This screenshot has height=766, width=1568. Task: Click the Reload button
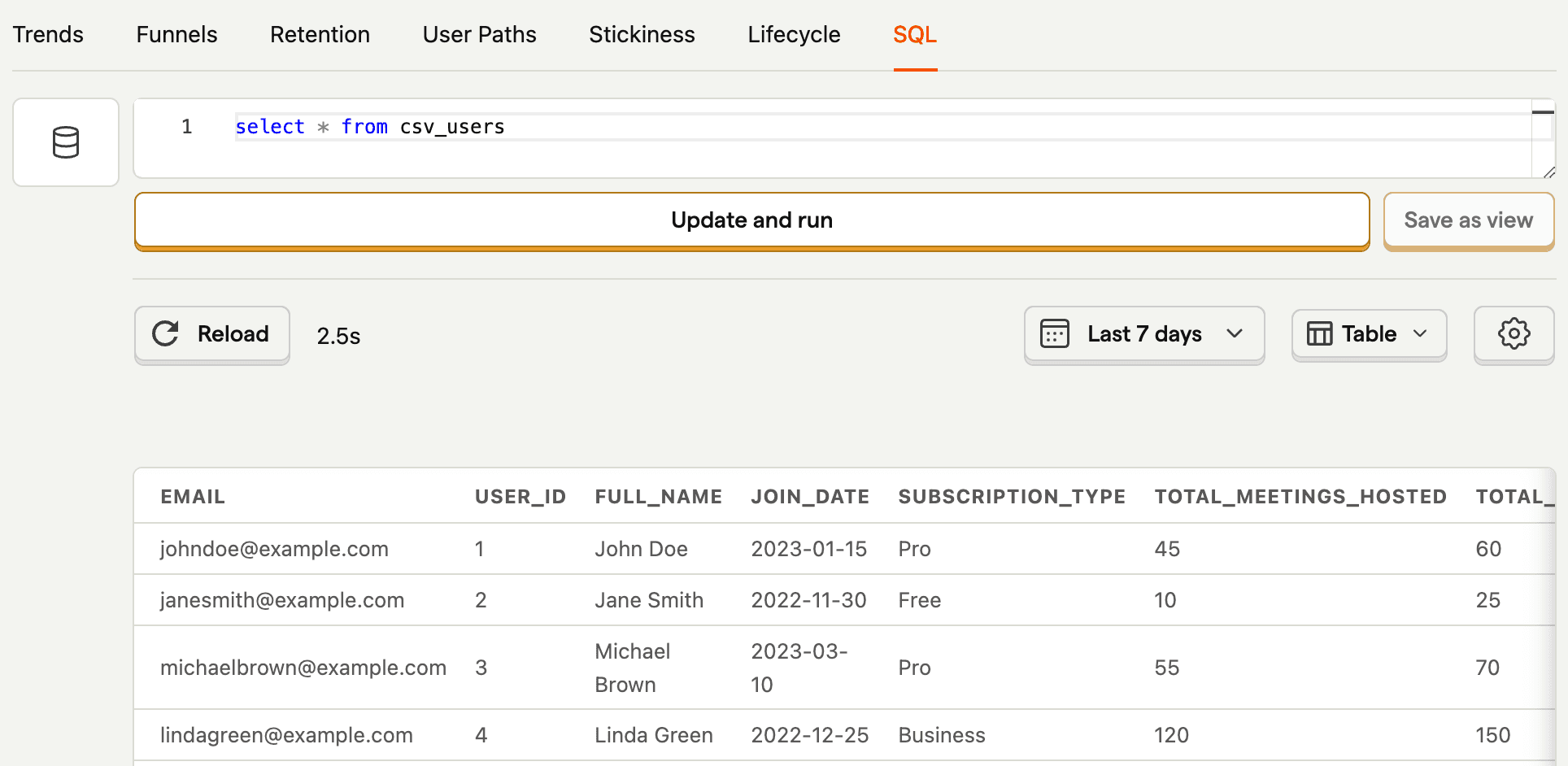[212, 334]
